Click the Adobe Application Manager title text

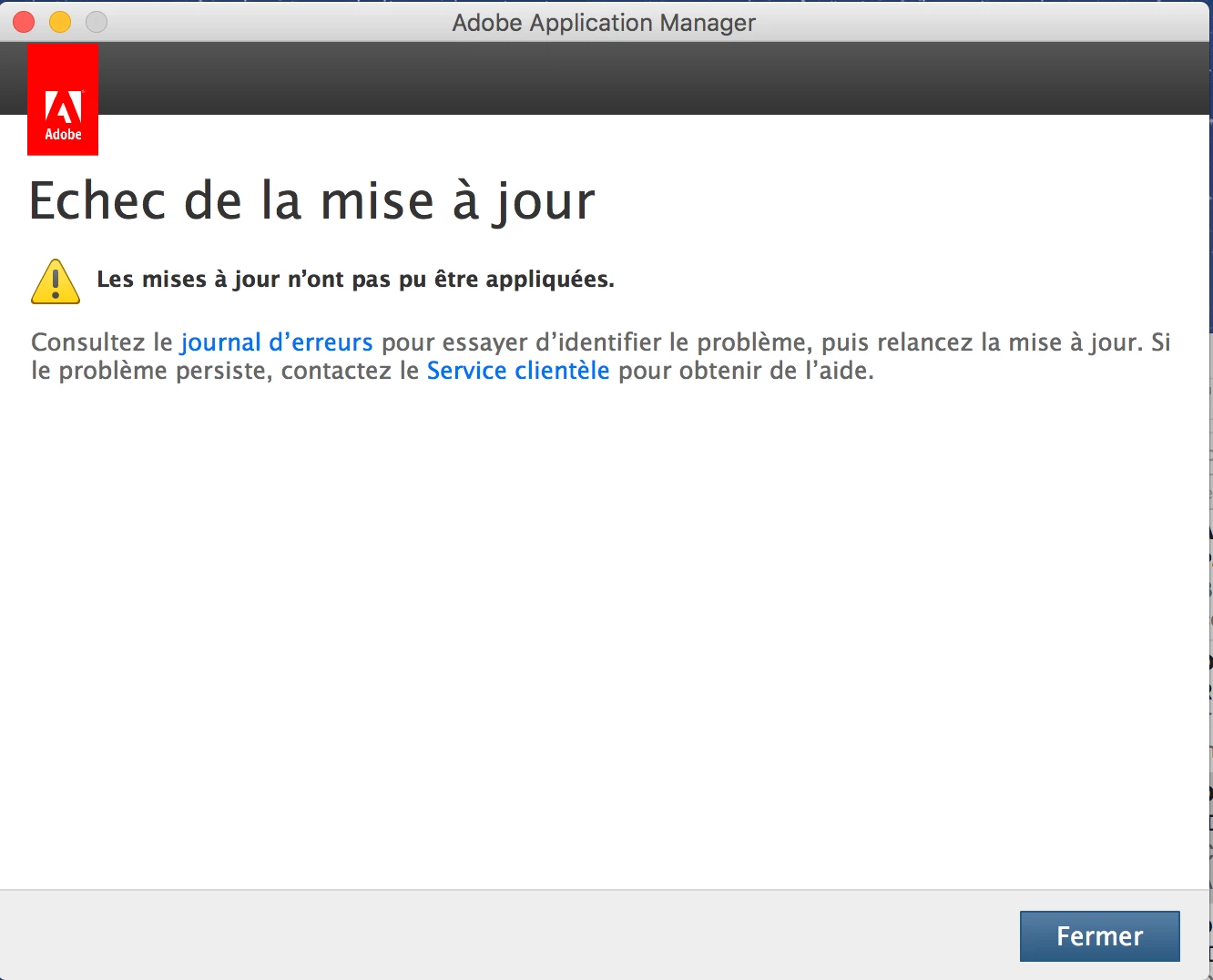[604, 23]
